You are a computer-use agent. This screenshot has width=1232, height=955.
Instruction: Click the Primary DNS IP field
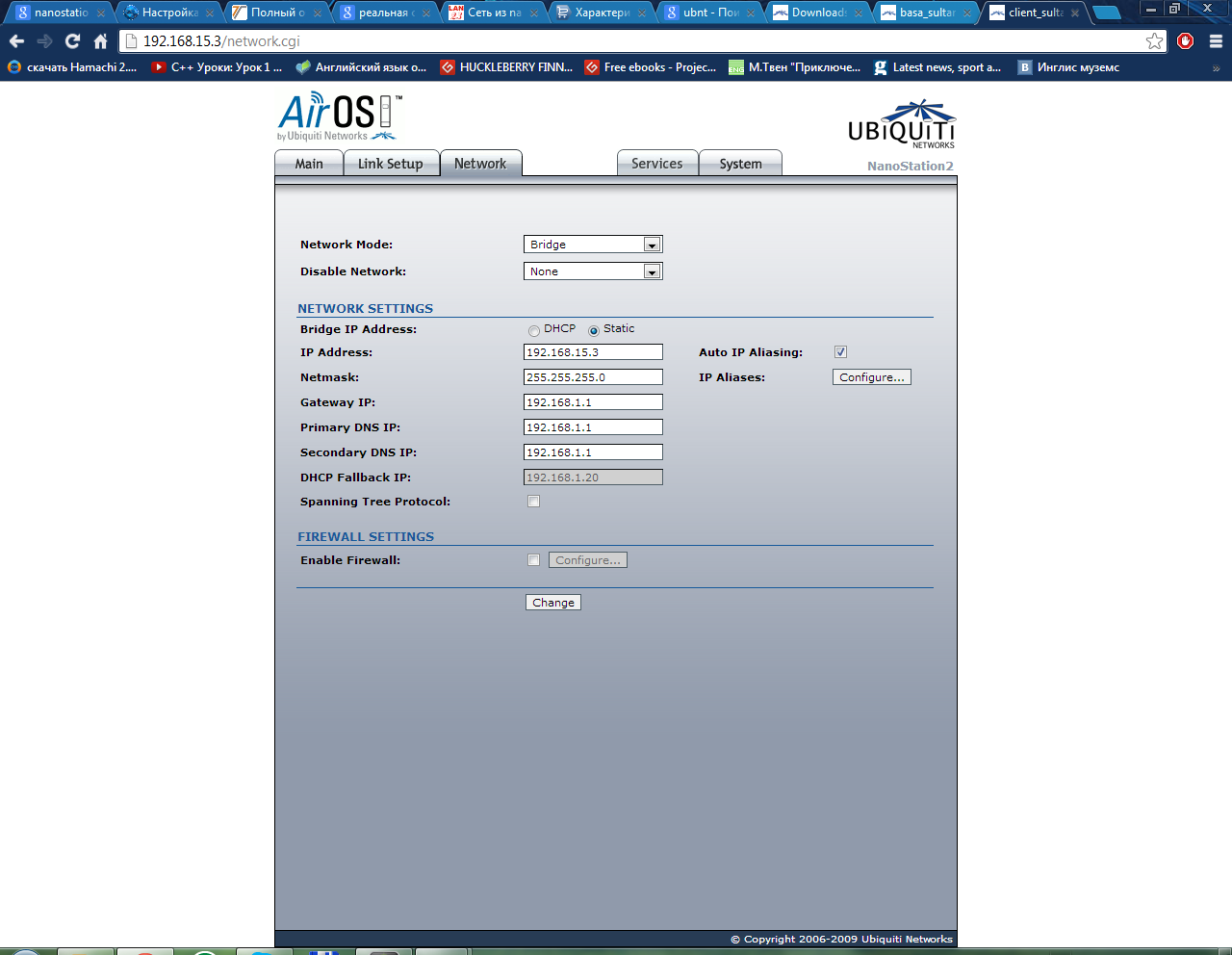click(x=593, y=427)
